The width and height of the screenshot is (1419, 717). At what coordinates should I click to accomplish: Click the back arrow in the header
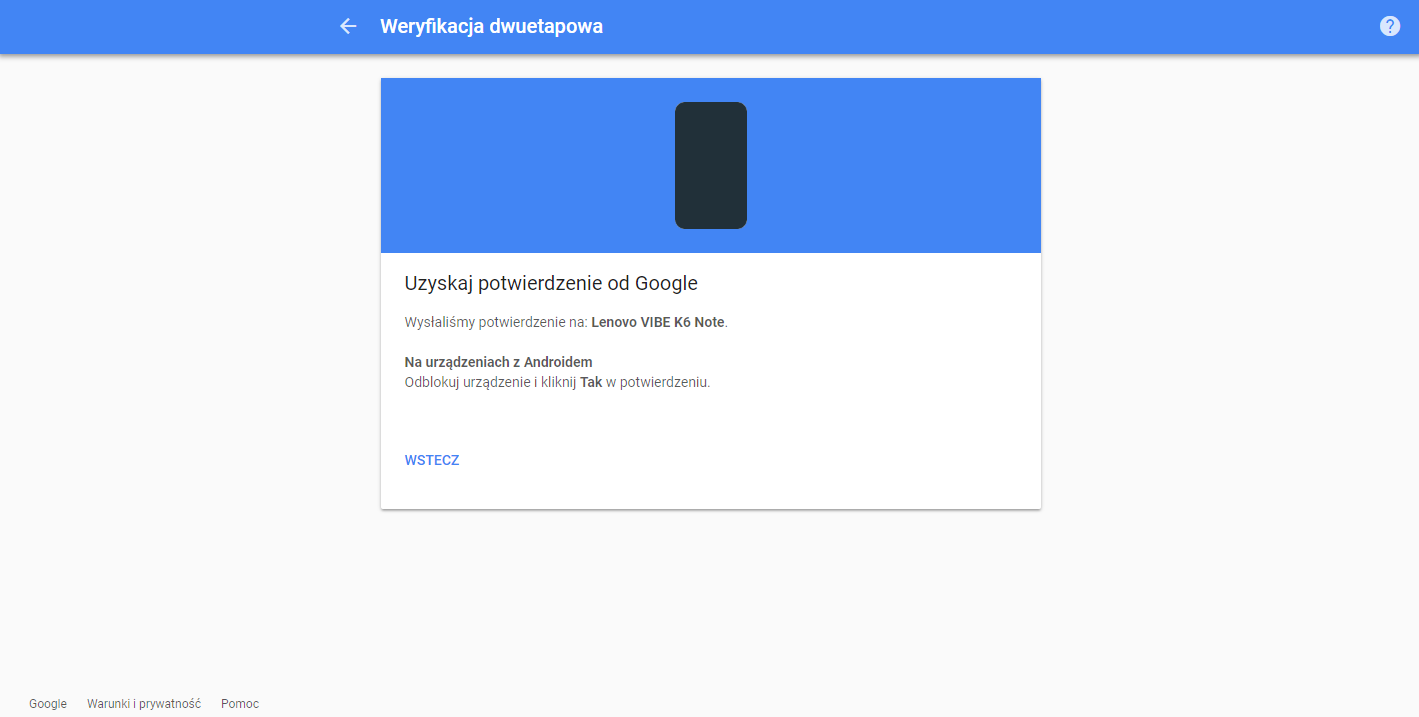click(x=348, y=26)
